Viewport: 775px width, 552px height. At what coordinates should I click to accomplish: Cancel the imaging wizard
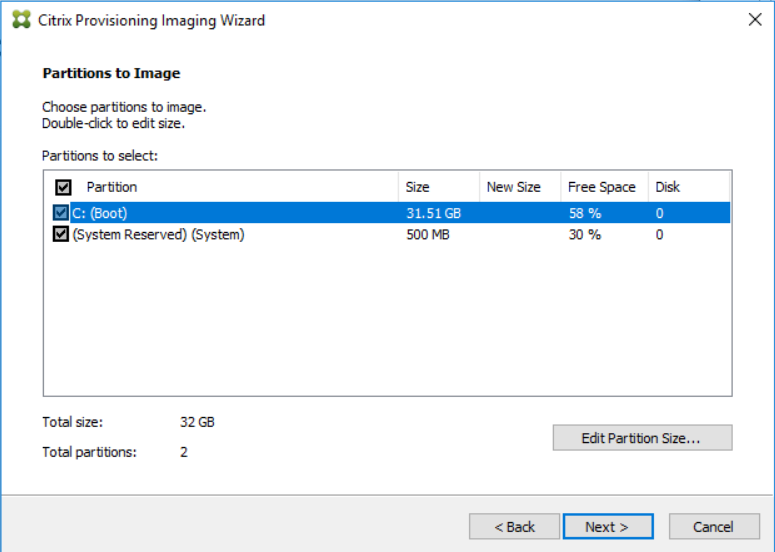tap(714, 527)
